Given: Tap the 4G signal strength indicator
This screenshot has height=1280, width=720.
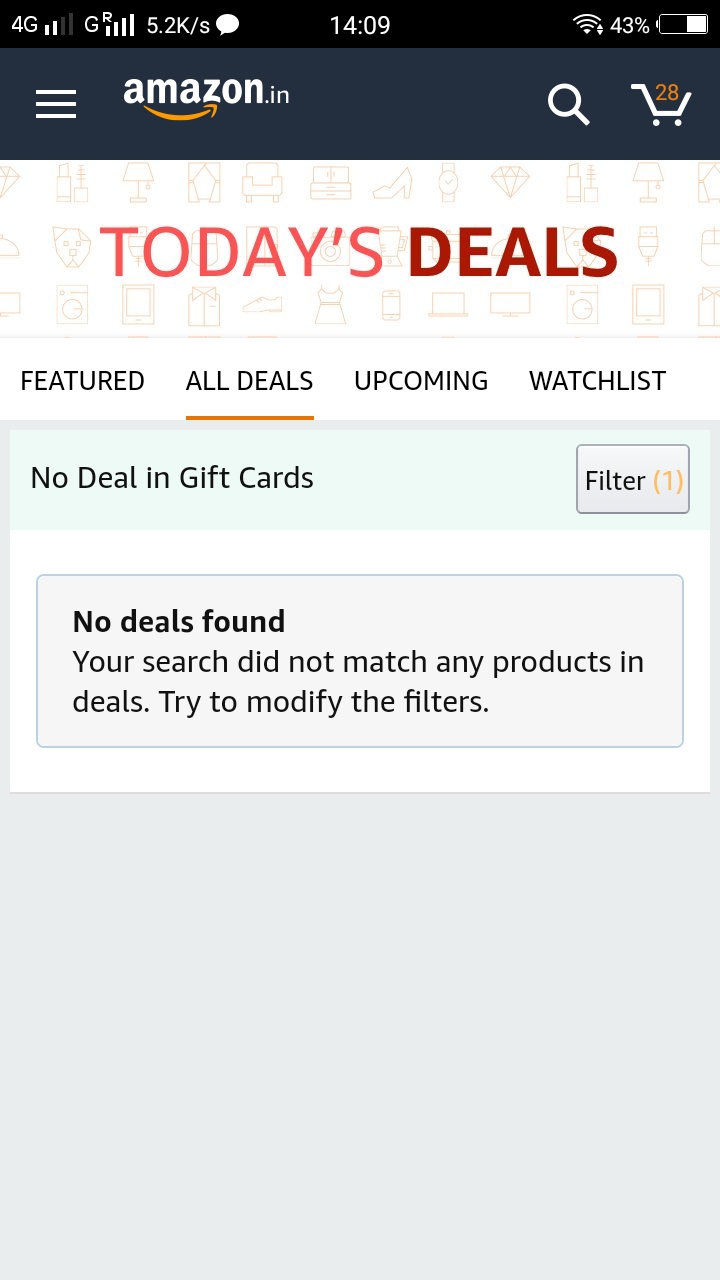Looking at the screenshot, I should coord(42,25).
